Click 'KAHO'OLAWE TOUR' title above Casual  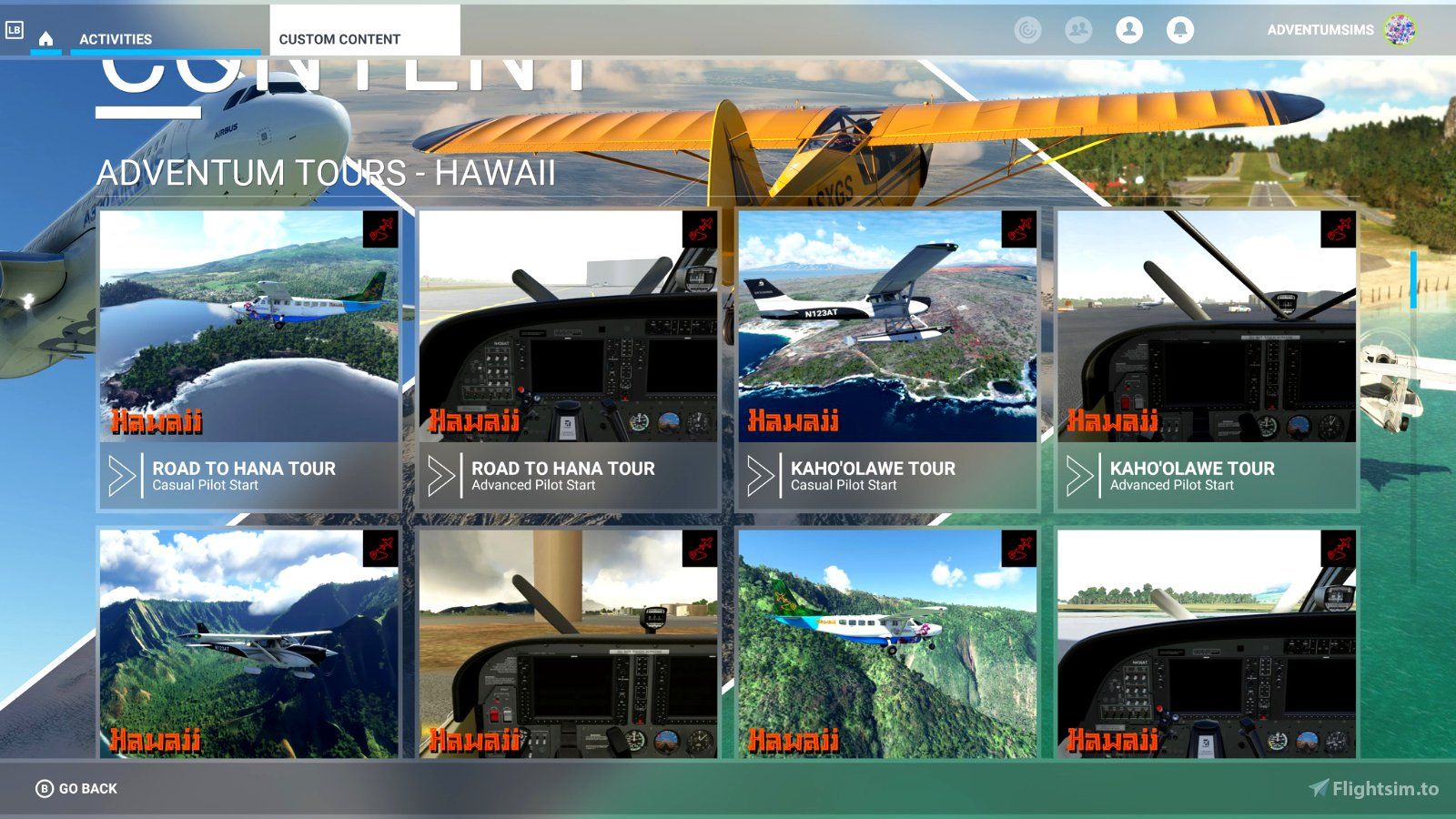(x=874, y=469)
